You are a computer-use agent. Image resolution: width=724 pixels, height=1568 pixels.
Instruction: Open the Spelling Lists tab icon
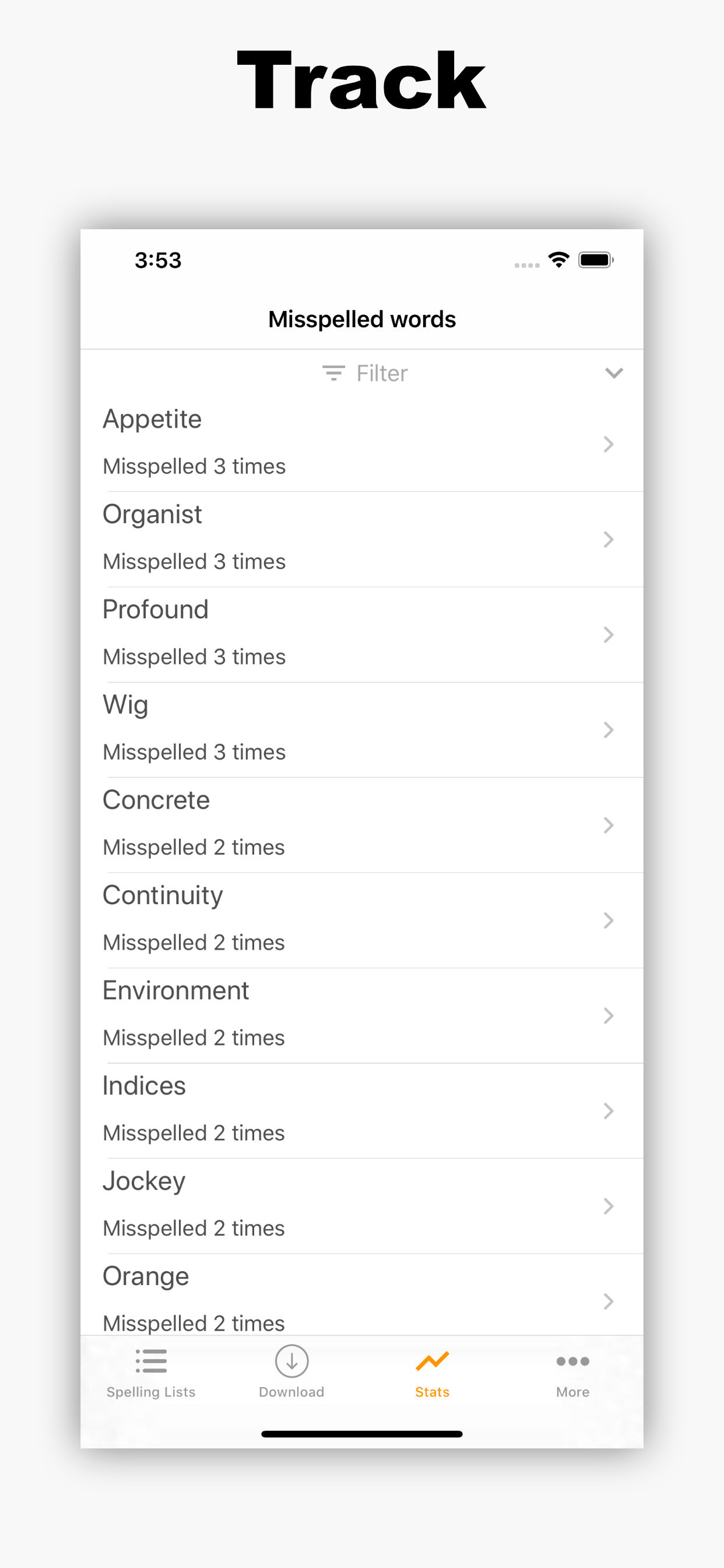click(x=151, y=1361)
